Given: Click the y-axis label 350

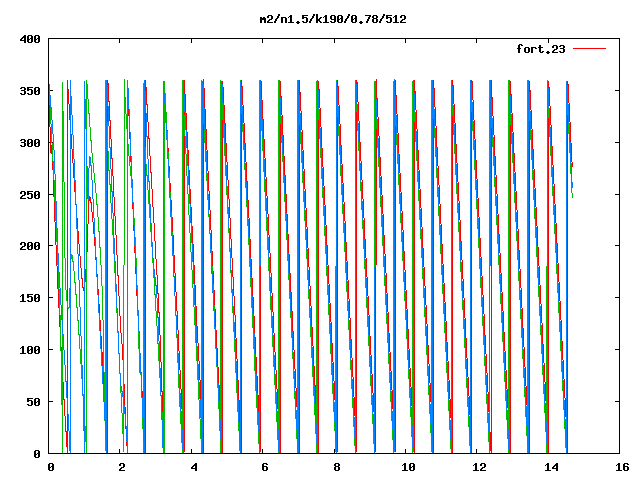Looking at the screenshot, I should point(30,91).
